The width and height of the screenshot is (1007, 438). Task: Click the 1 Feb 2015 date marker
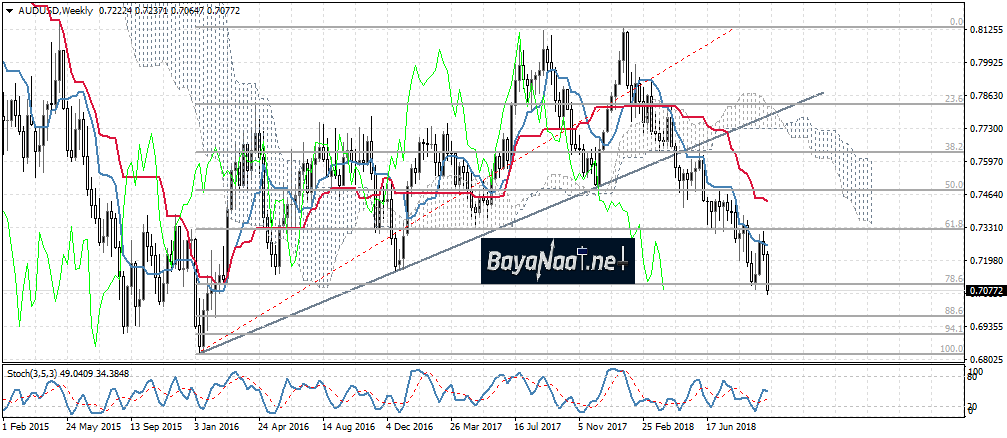(x=26, y=426)
